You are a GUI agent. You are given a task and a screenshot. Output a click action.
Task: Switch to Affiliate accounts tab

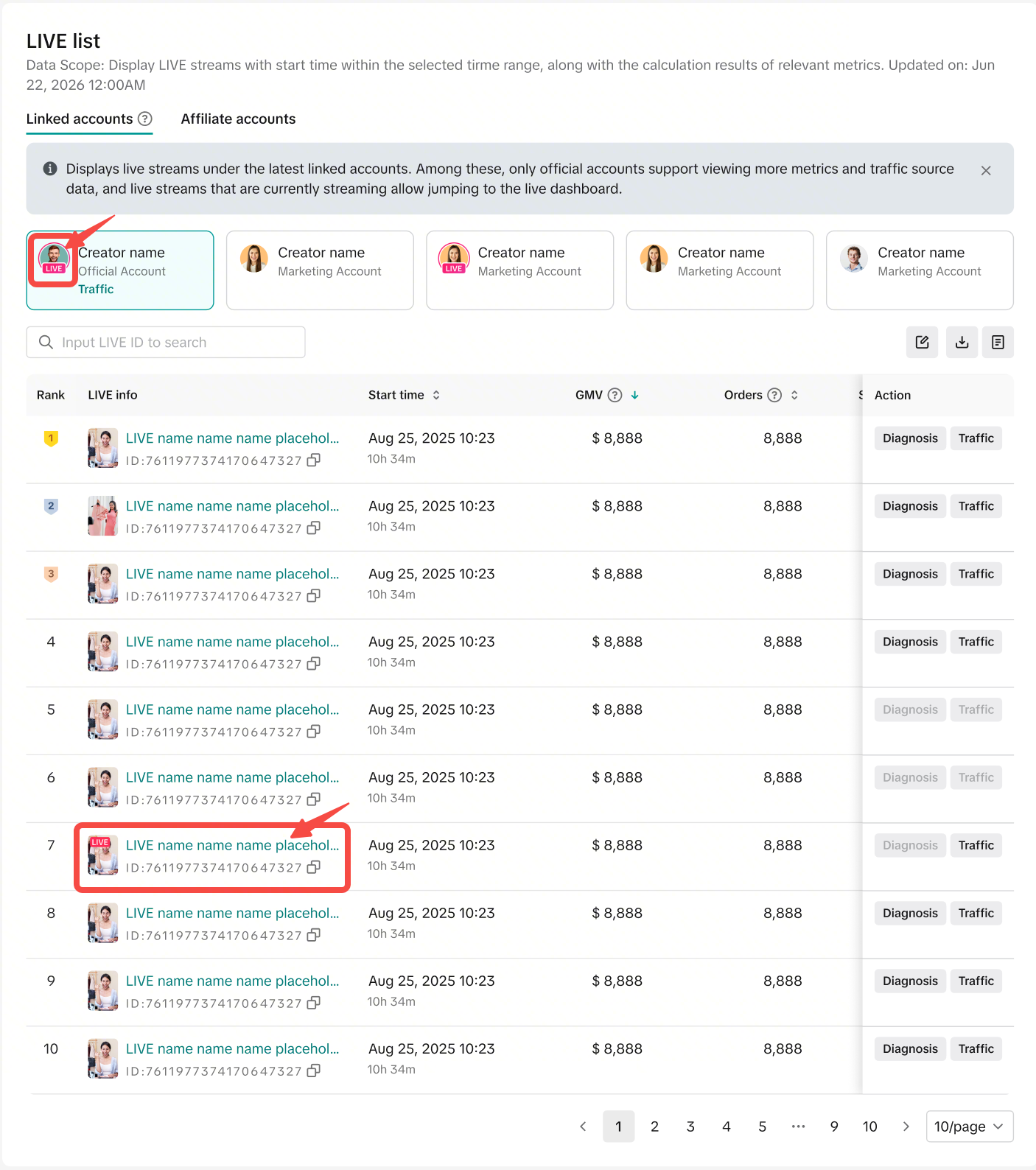click(238, 119)
